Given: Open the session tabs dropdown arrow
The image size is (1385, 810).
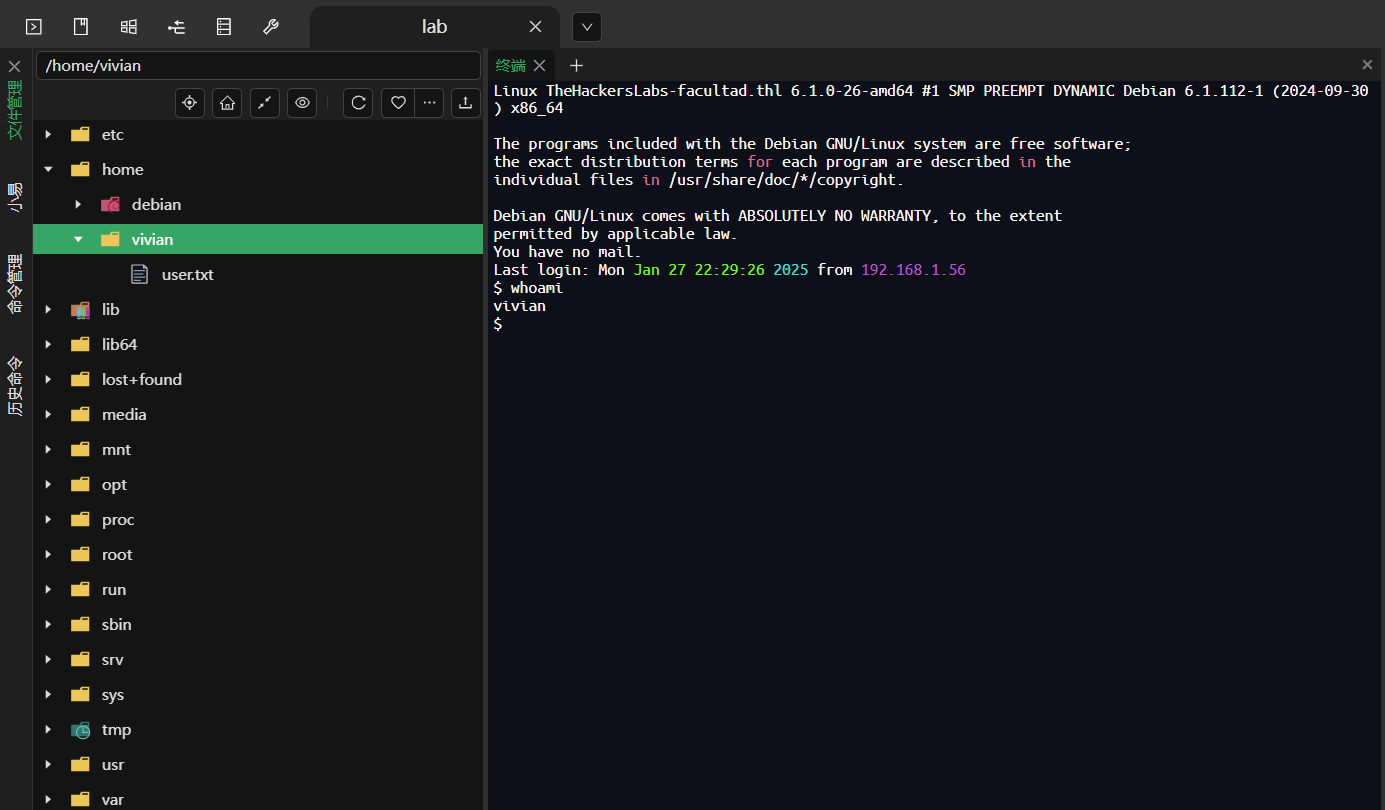Looking at the screenshot, I should (587, 27).
